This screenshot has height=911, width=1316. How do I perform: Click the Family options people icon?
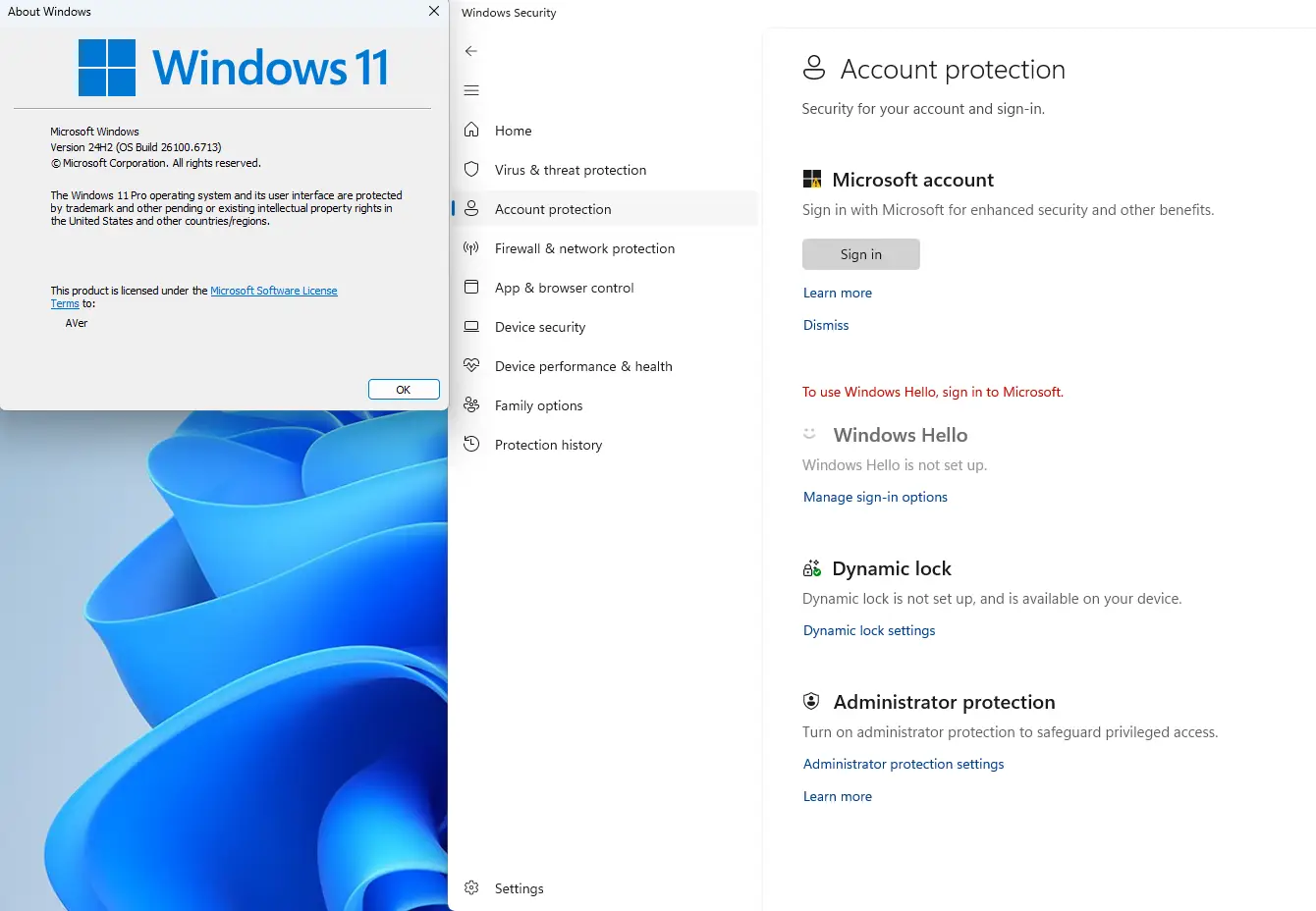[471, 404]
